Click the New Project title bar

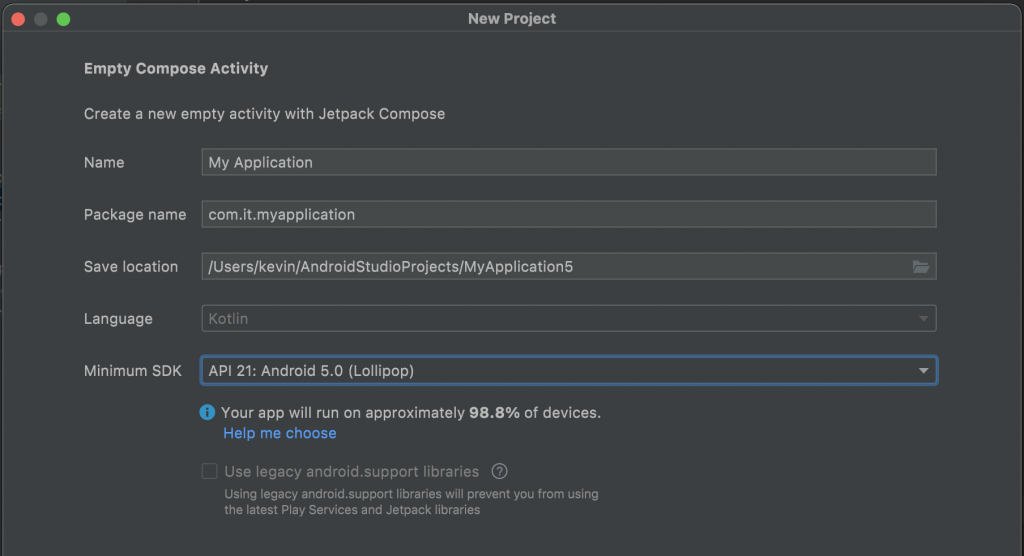click(512, 19)
